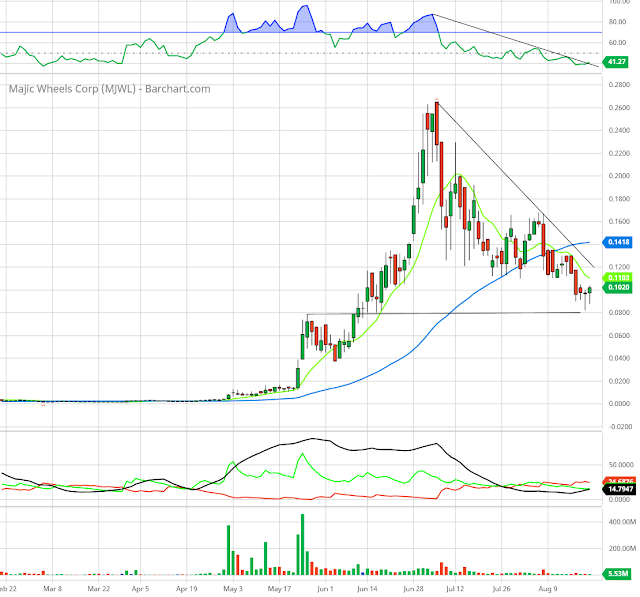Click the Mar 8 date label
640x597 pixels.
pos(52,588)
